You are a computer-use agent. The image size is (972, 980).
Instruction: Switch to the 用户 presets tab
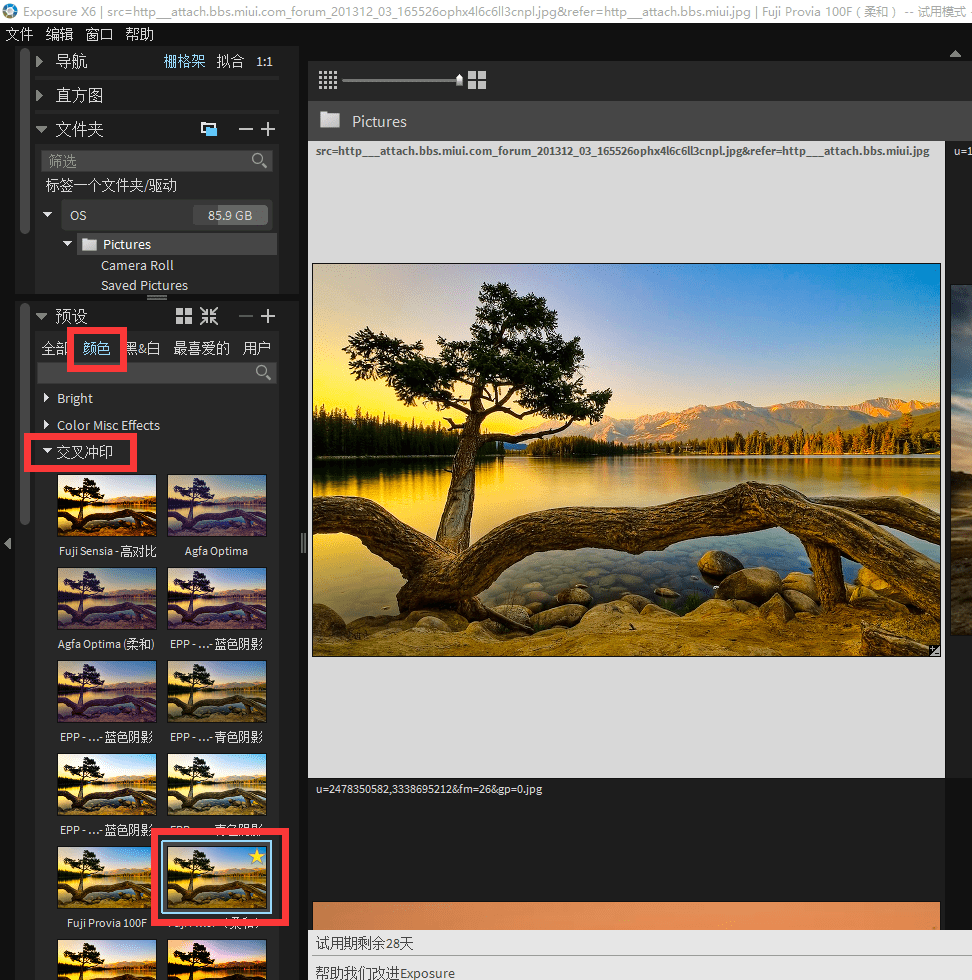[256, 348]
